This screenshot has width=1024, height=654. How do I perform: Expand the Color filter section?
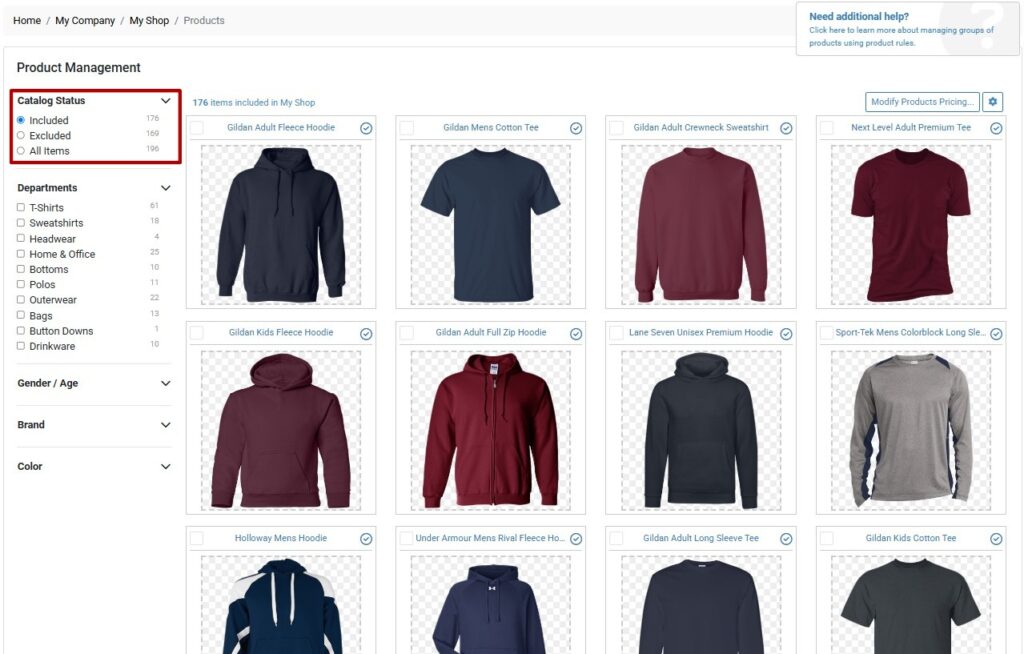(166, 466)
